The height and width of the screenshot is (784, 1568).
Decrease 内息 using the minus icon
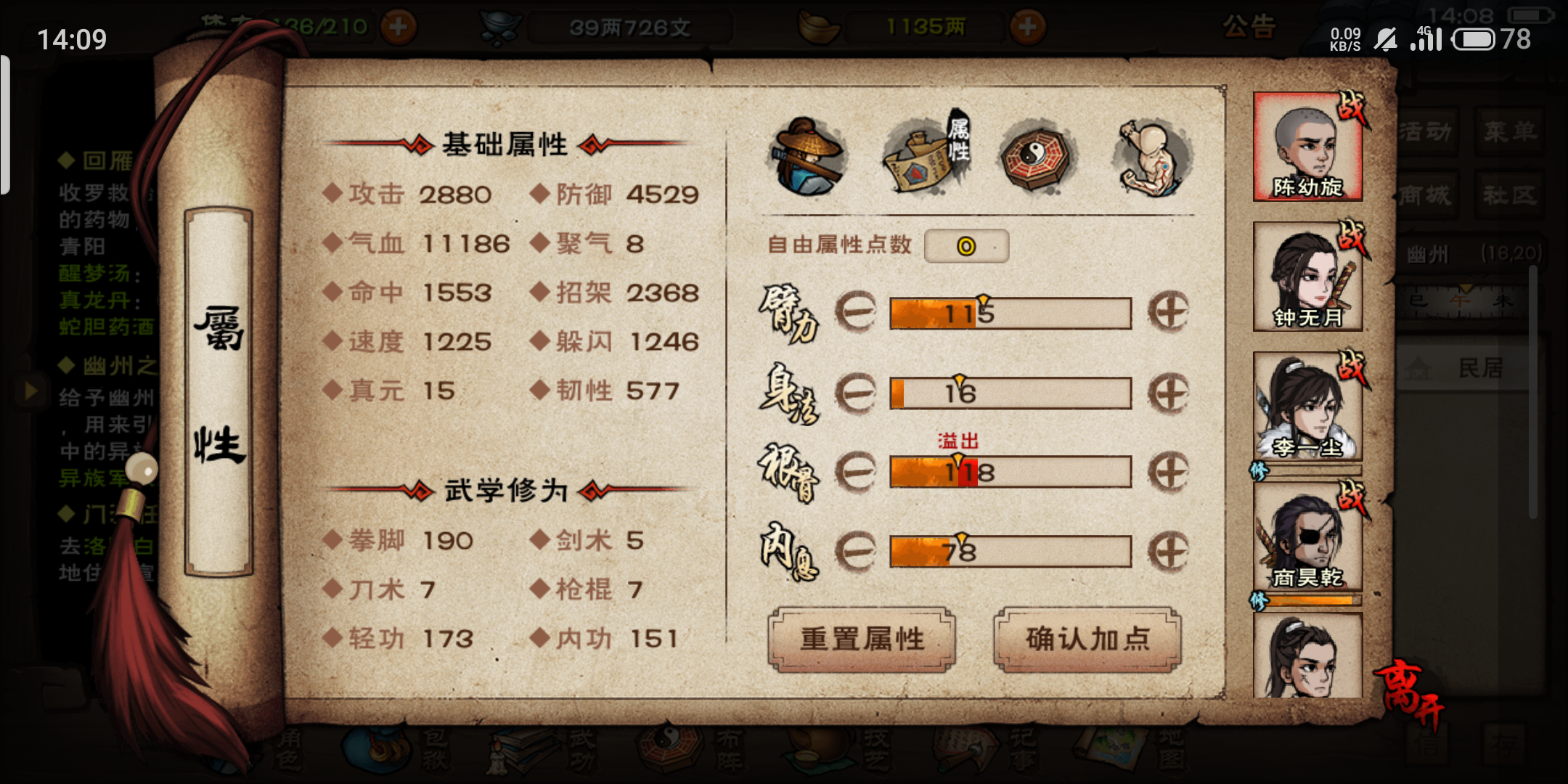855,552
